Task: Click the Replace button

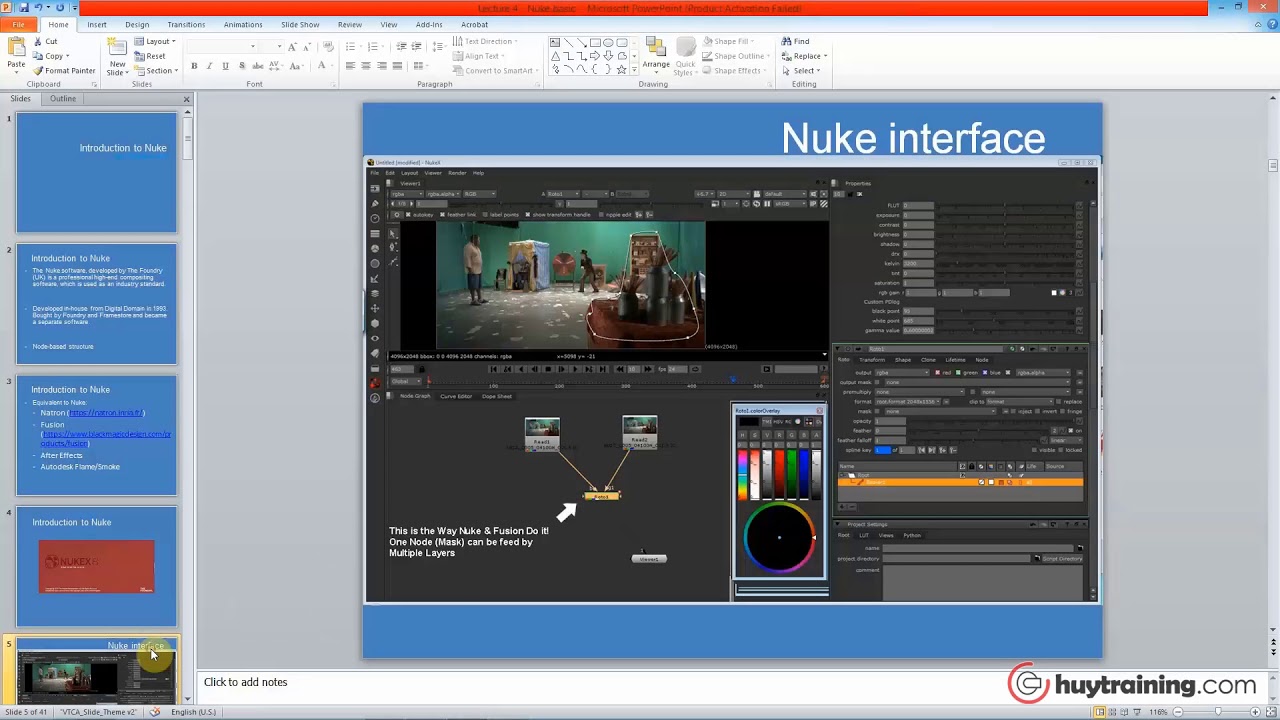Action: click(803, 56)
